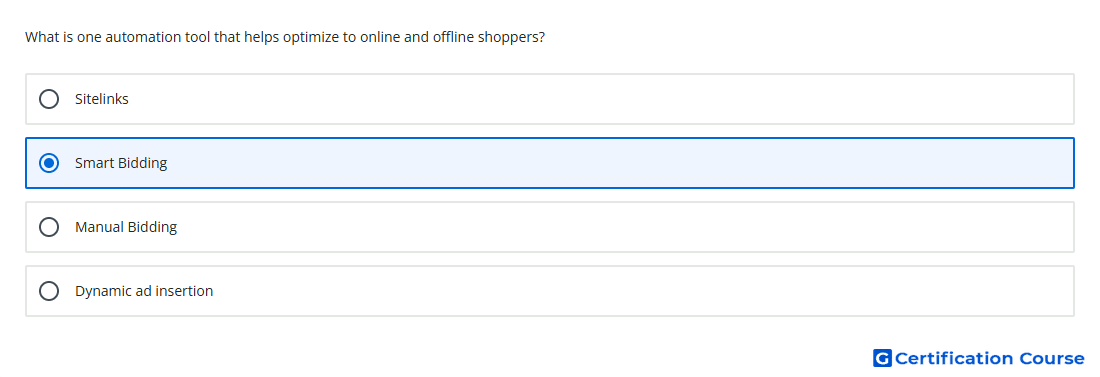The height and width of the screenshot is (377, 1100).
Task: Open the Certification Course link text
Action: coord(989,358)
